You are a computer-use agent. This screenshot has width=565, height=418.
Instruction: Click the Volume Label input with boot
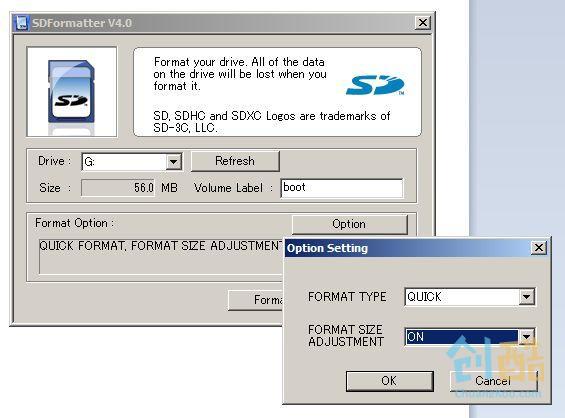click(342, 188)
